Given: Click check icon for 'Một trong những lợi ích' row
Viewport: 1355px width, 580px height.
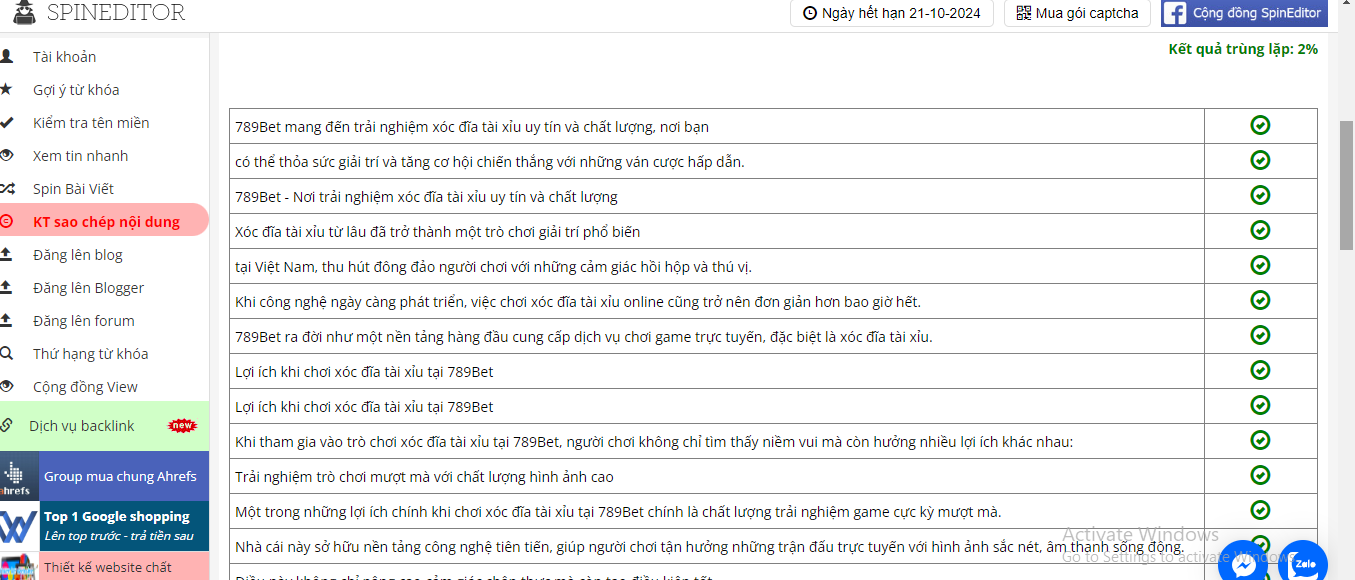Looking at the screenshot, I should (x=1260, y=510).
